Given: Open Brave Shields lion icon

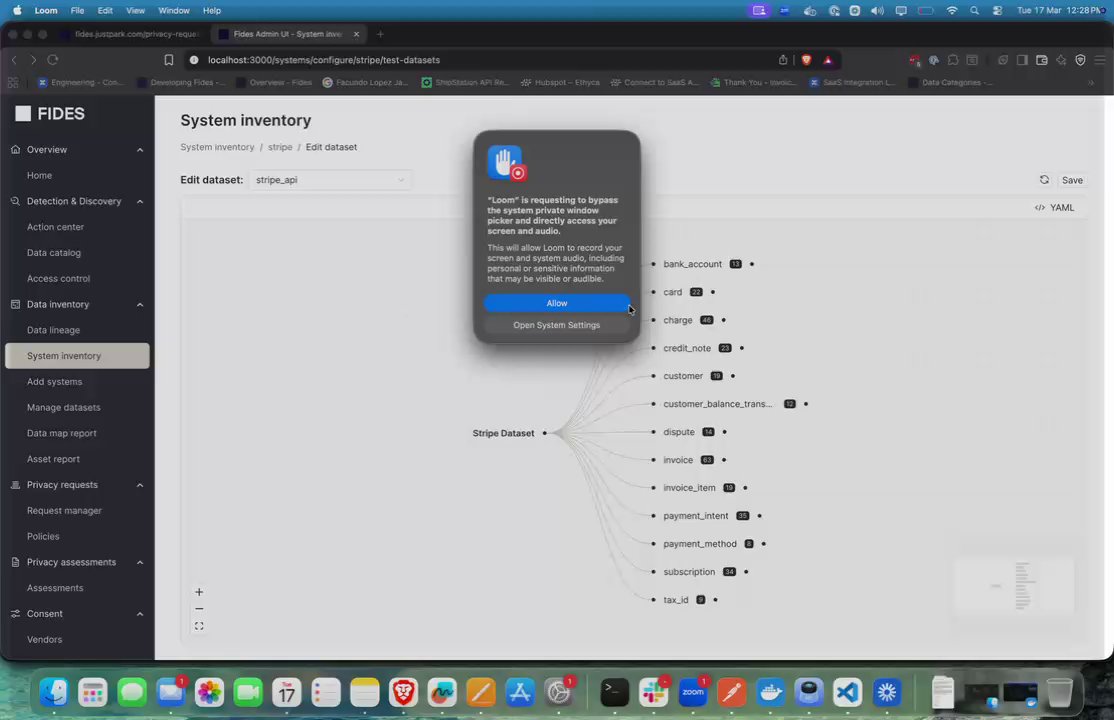Looking at the screenshot, I should click(806, 60).
